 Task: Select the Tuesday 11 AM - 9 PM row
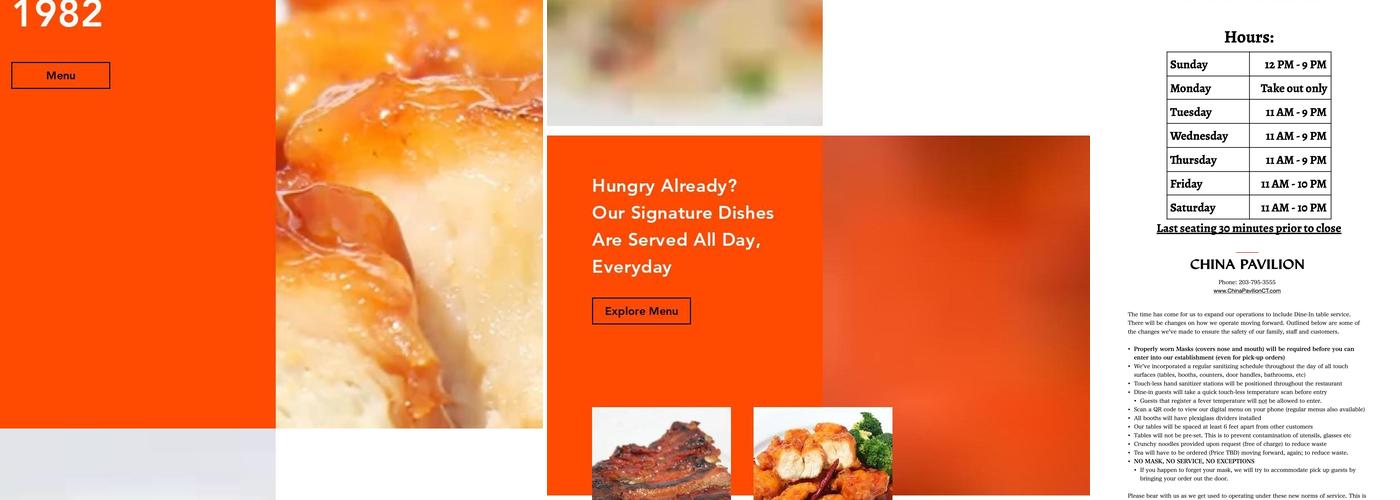[1249, 112]
